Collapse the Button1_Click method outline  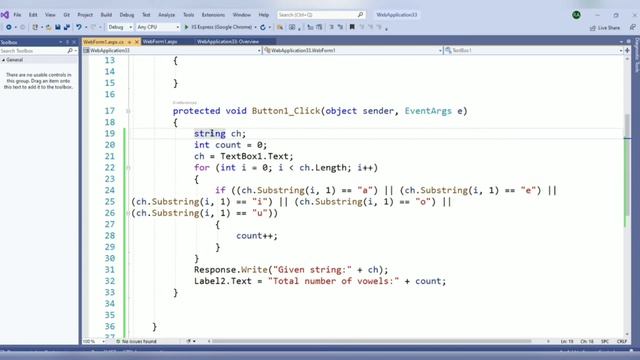pyautogui.click(x=128, y=111)
